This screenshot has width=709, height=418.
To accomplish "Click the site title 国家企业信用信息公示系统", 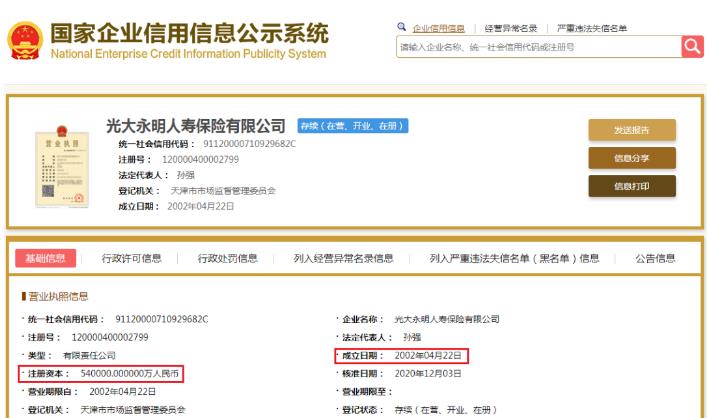I will click(189, 33).
